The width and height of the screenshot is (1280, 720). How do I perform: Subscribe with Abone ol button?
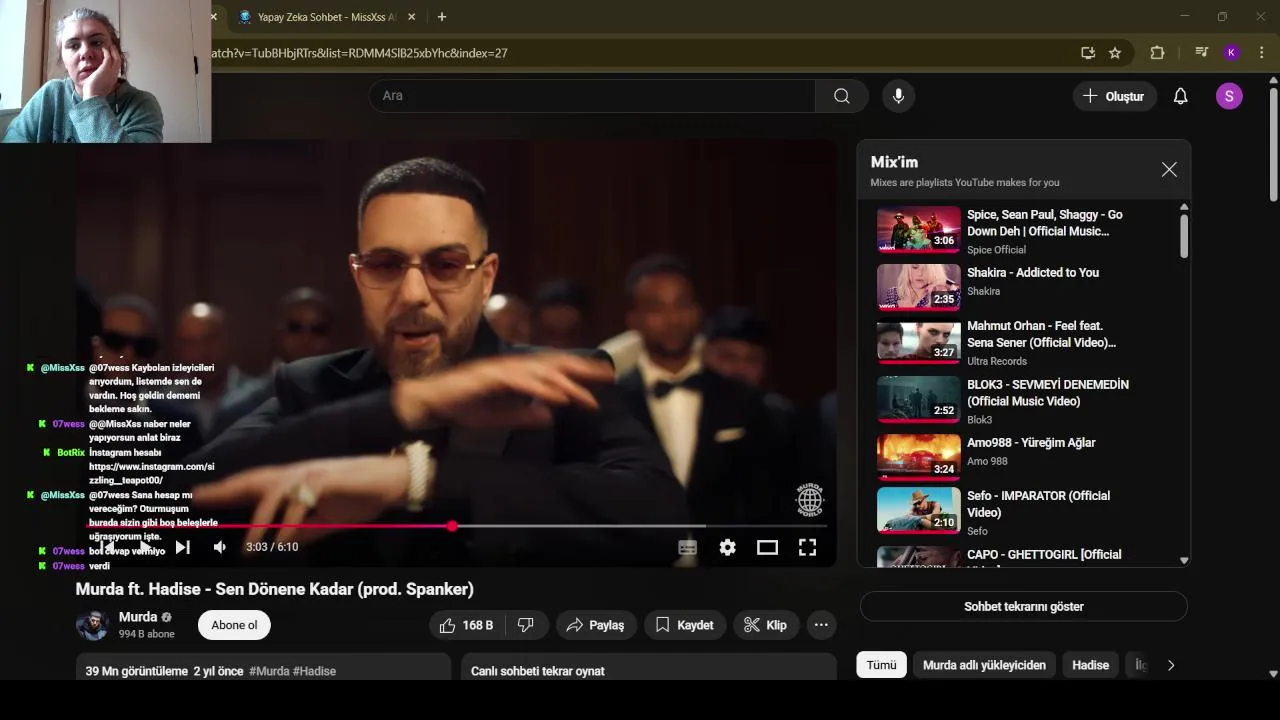234,625
